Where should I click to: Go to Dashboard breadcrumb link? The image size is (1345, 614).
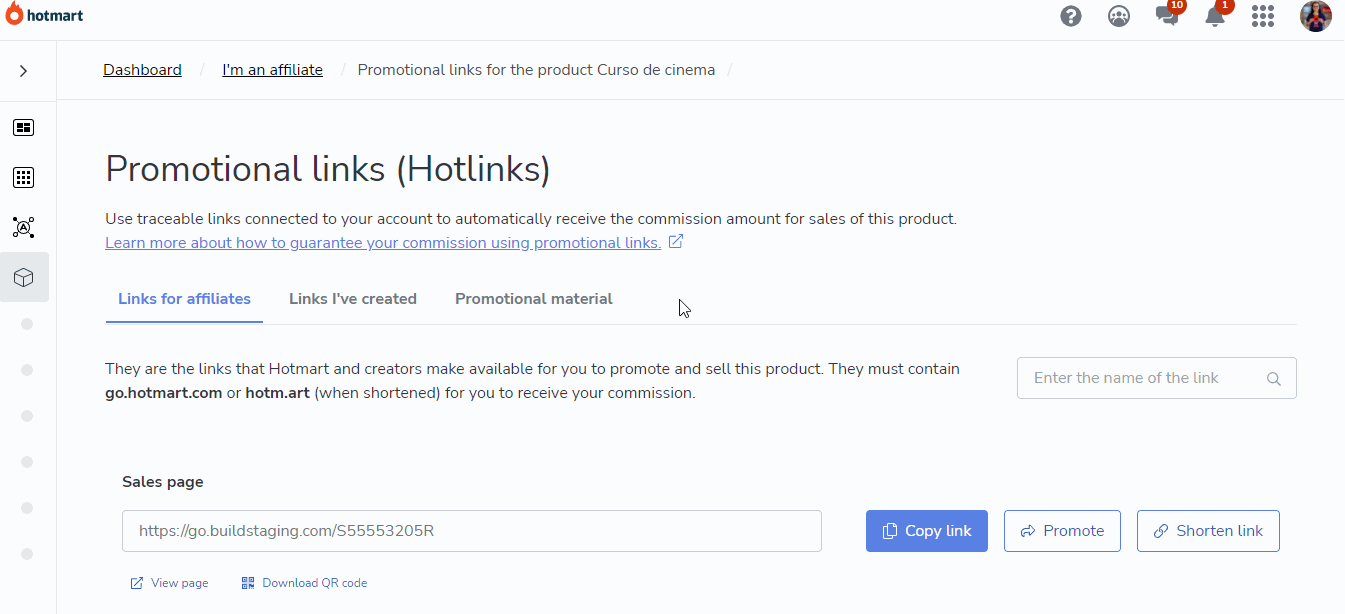[142, 70]
